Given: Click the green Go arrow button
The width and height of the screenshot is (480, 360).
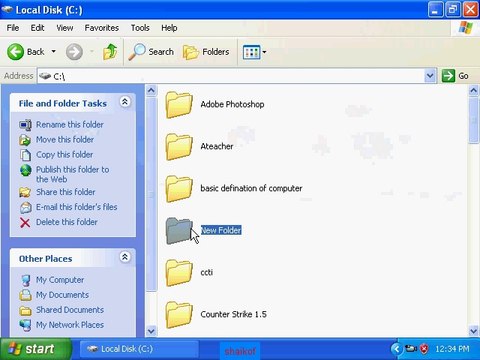Looking at the screenshot, I should point(448,76).
